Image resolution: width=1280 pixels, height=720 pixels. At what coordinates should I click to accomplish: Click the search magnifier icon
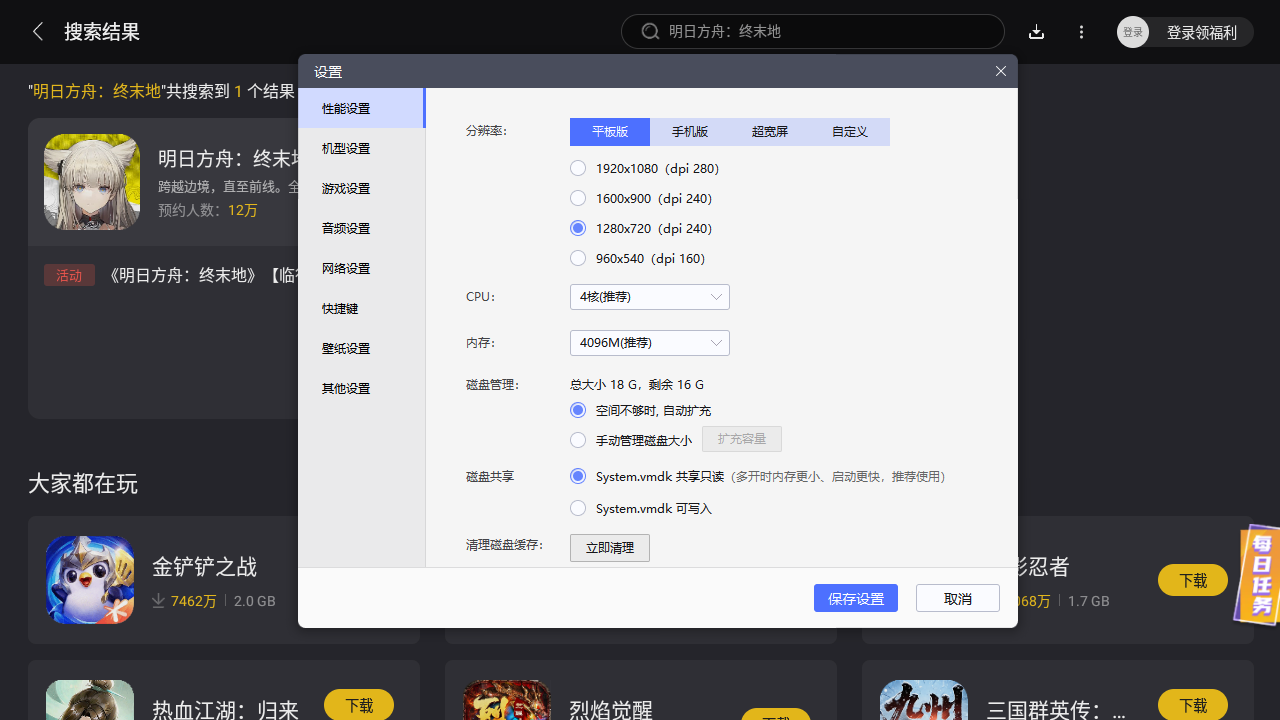pos(650,32)
